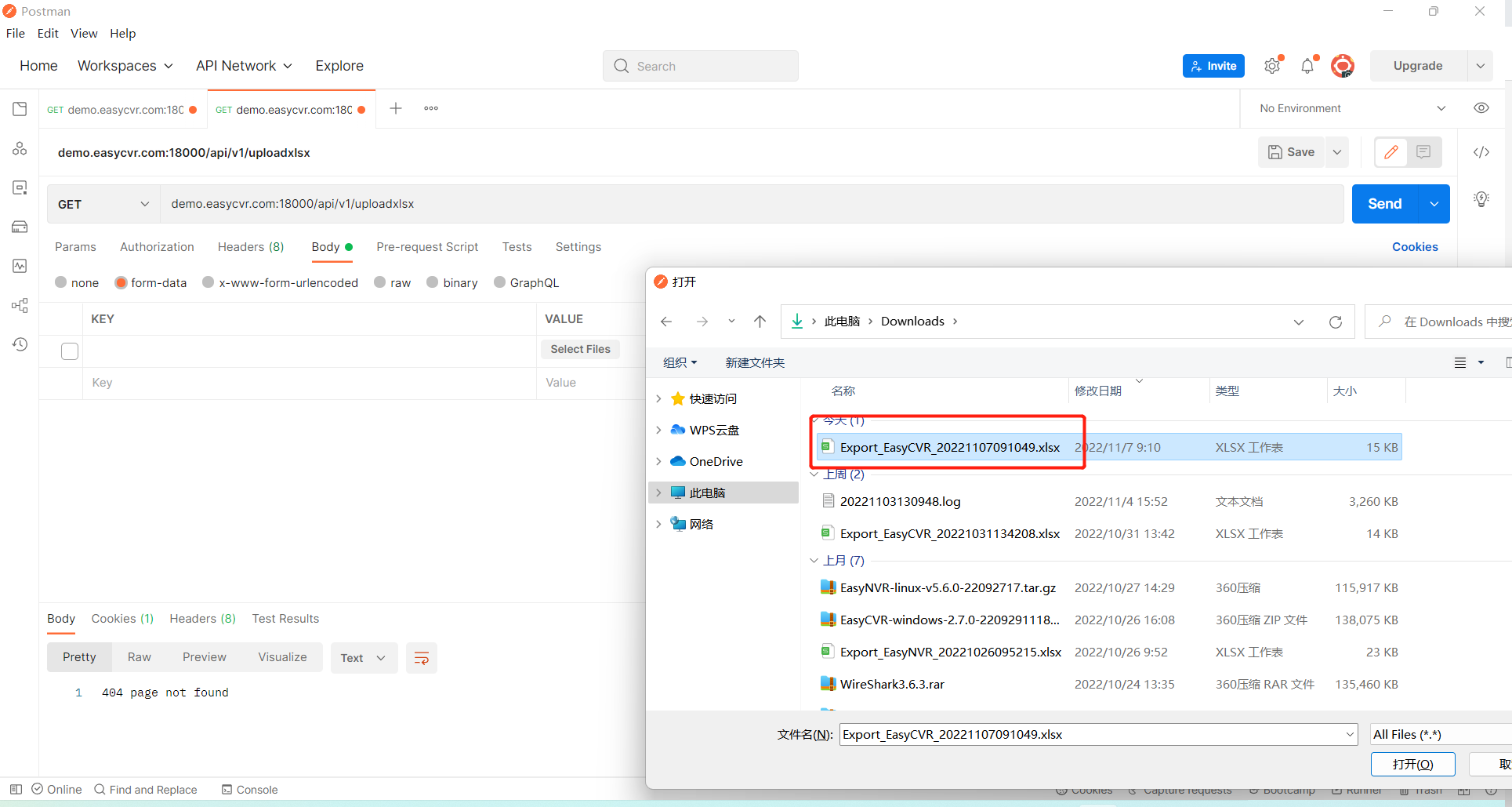This screenshot has height=807, width=1512.
Task: Open the View menu
Action: 84,33
